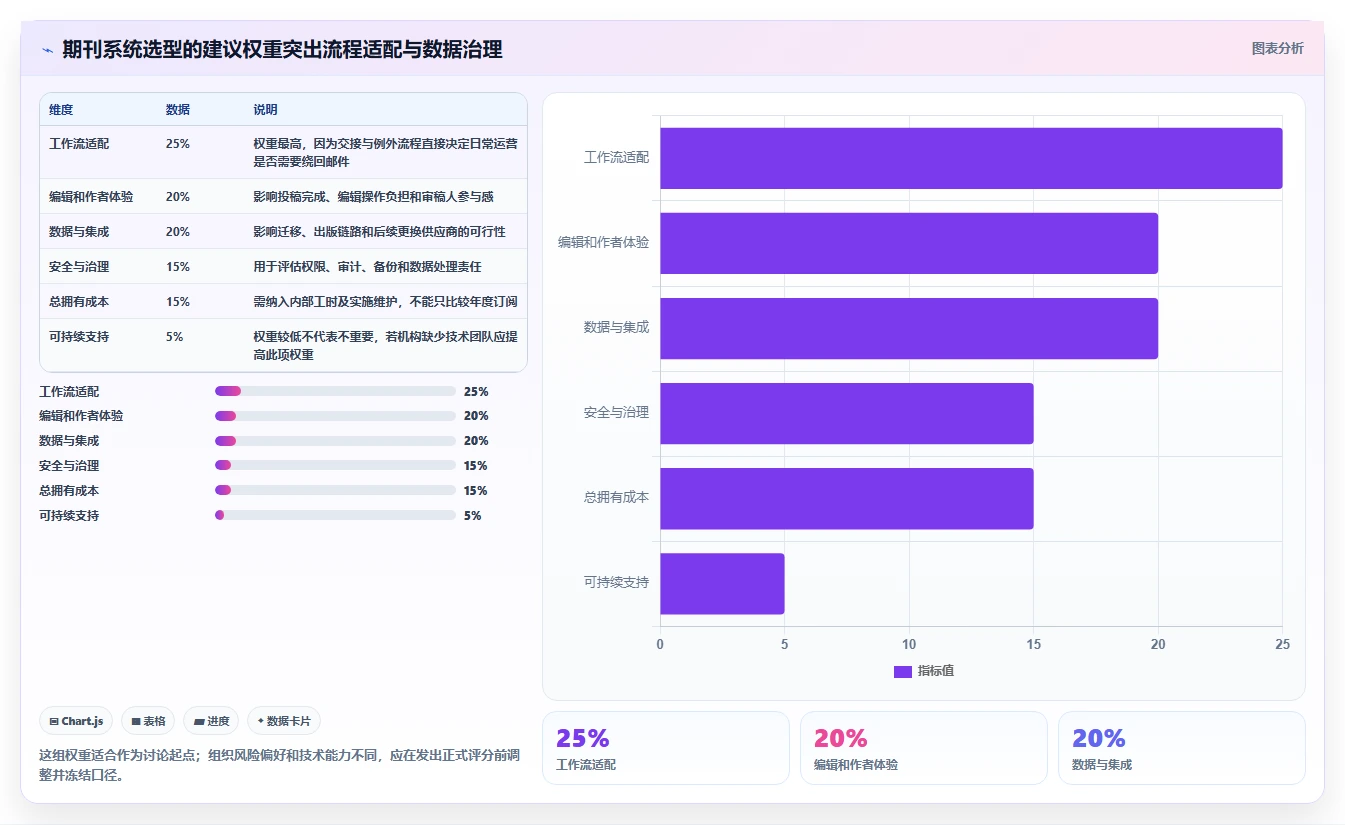Click 安全与治理 cell in the table
This screenshot has height=825, width=1345.
tap(79, 267)
